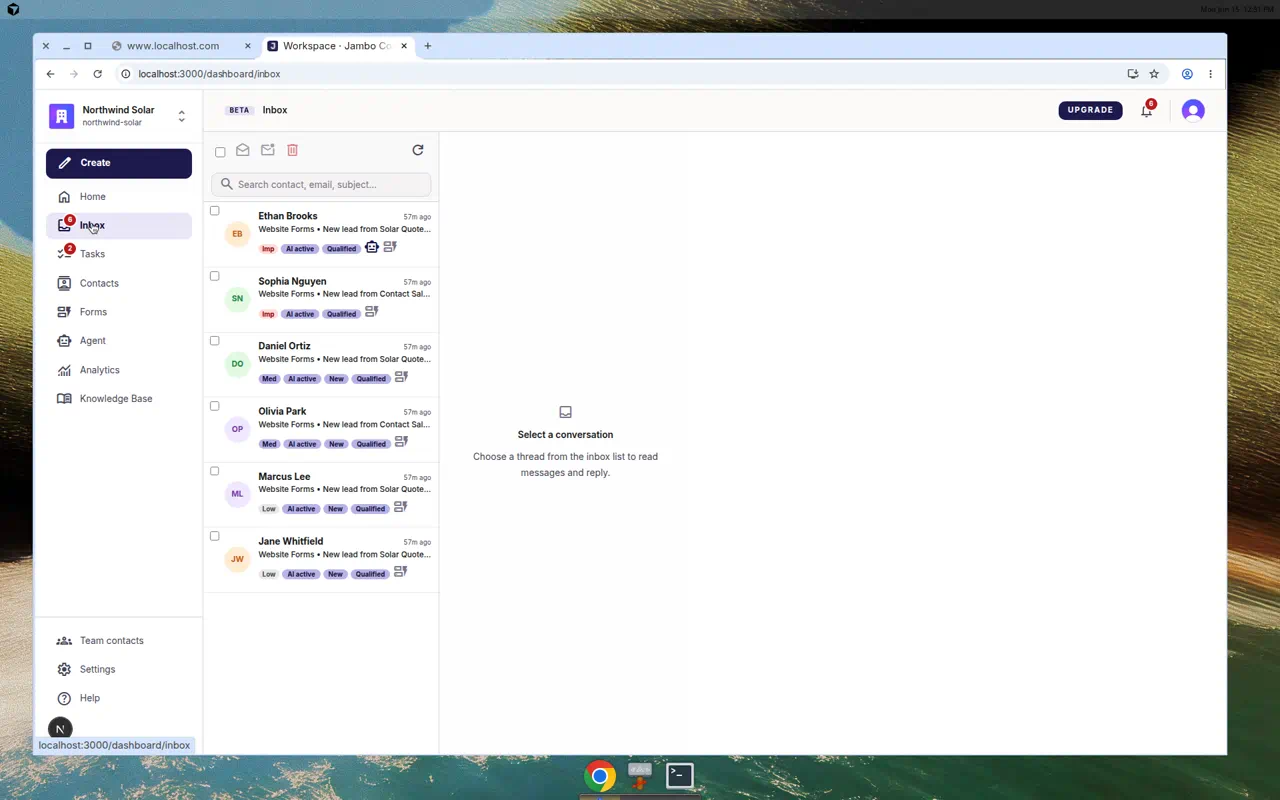
Task: Open the user profile avatar menu
Action: point(1193,111)
